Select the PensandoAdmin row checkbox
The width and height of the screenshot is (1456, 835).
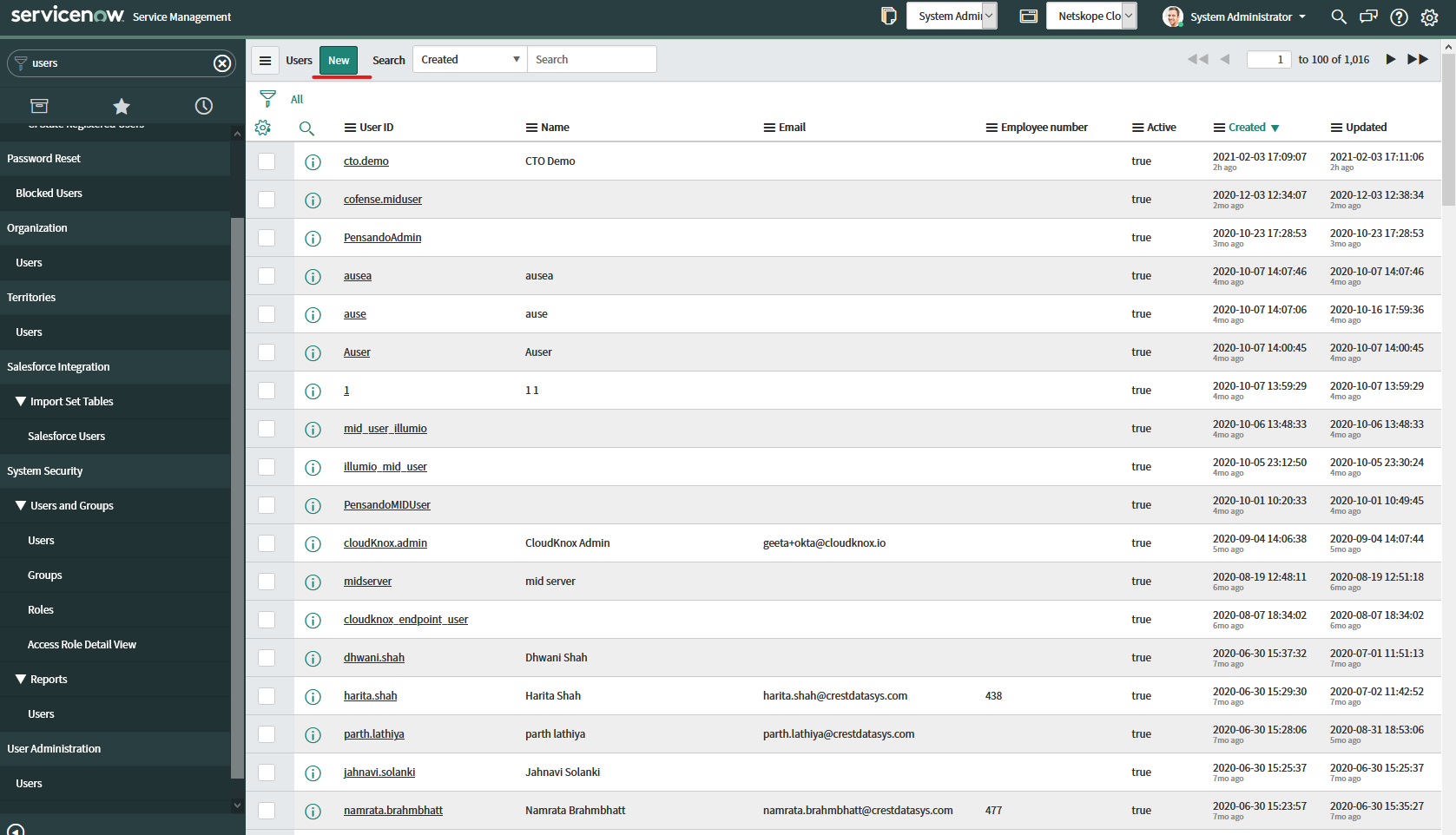(267, 238)
